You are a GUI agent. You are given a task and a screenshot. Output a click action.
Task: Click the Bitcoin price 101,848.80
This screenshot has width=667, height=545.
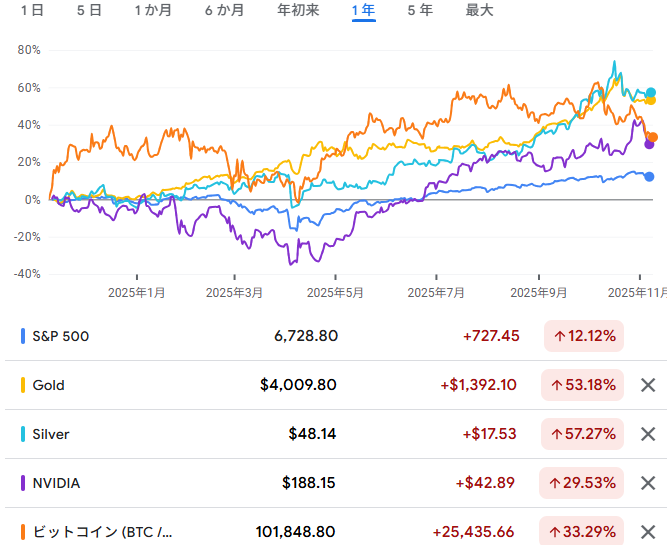[x=295, y=532]
